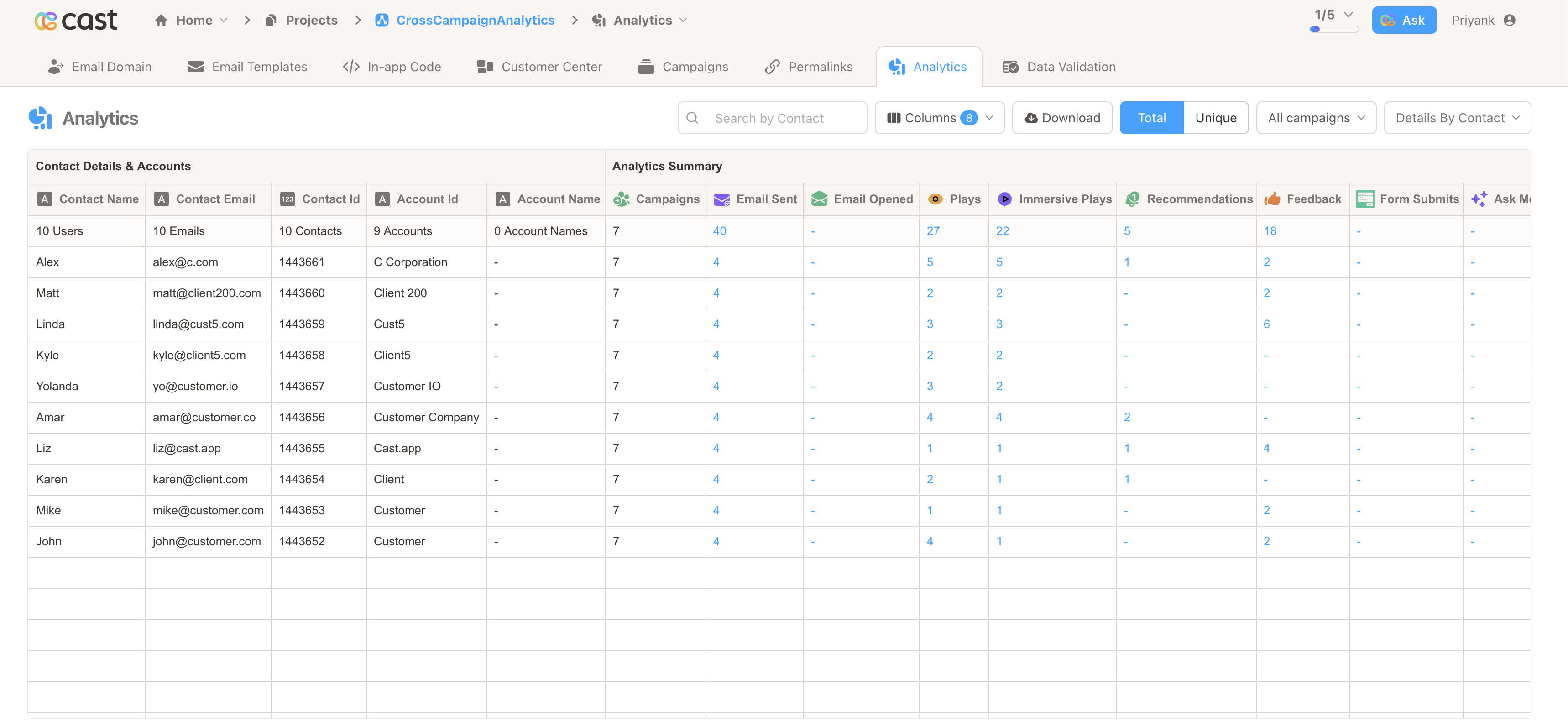Click the Plays column eye icon

point(936,199)
